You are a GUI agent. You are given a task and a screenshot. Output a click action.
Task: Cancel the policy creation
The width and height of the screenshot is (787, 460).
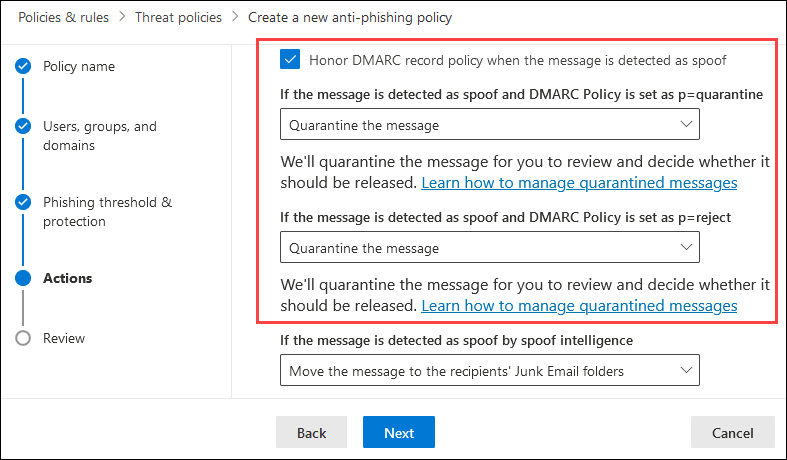(732, 432)
